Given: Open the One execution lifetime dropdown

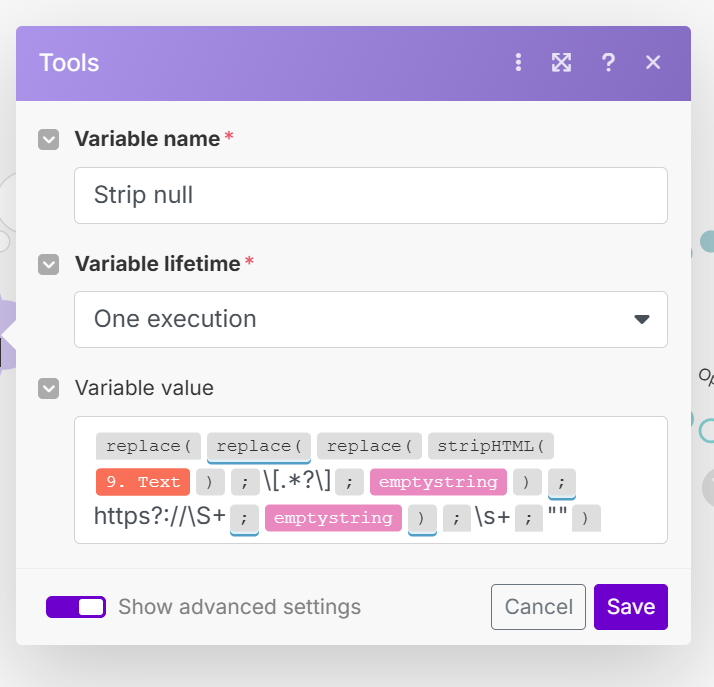Looking at the screenshot, I should [x=370, y=319].
